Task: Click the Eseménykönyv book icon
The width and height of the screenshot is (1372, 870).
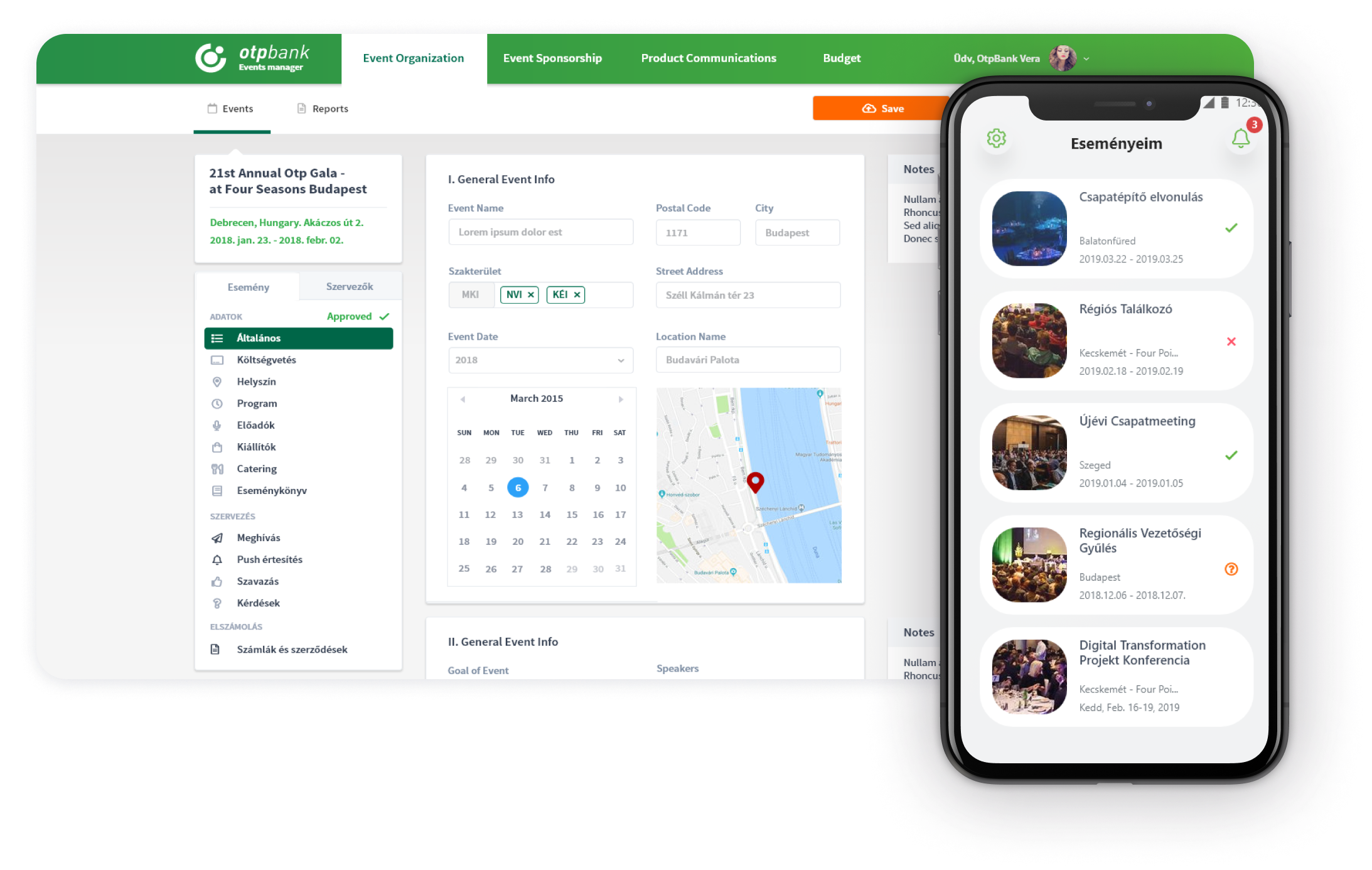Action: 217,491
